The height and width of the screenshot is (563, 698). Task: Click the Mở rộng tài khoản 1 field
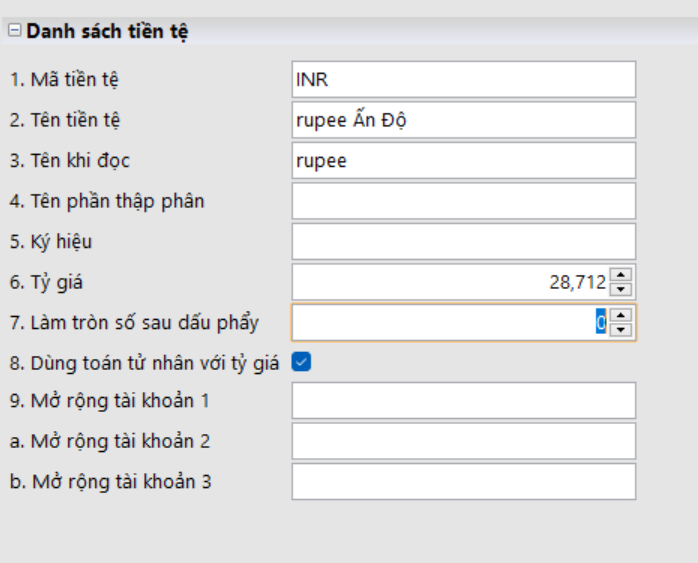pos(463,401)
